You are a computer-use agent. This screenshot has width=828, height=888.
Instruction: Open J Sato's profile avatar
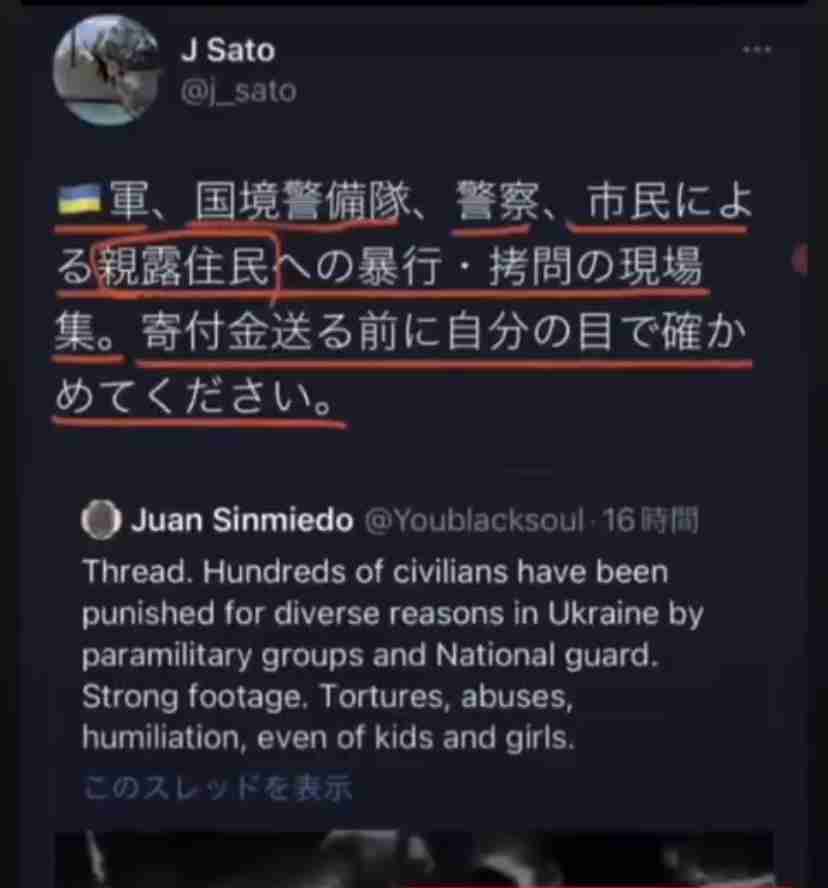(106, 70)
